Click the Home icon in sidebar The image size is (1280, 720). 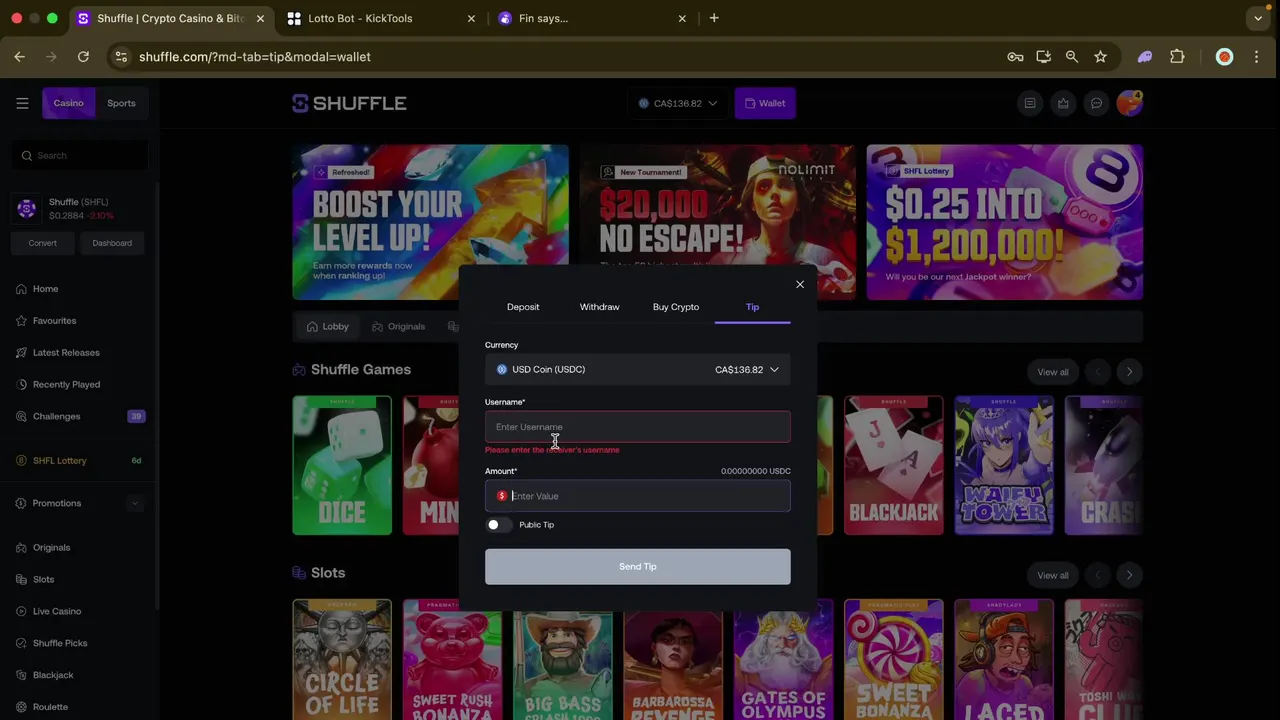(21, 289)
